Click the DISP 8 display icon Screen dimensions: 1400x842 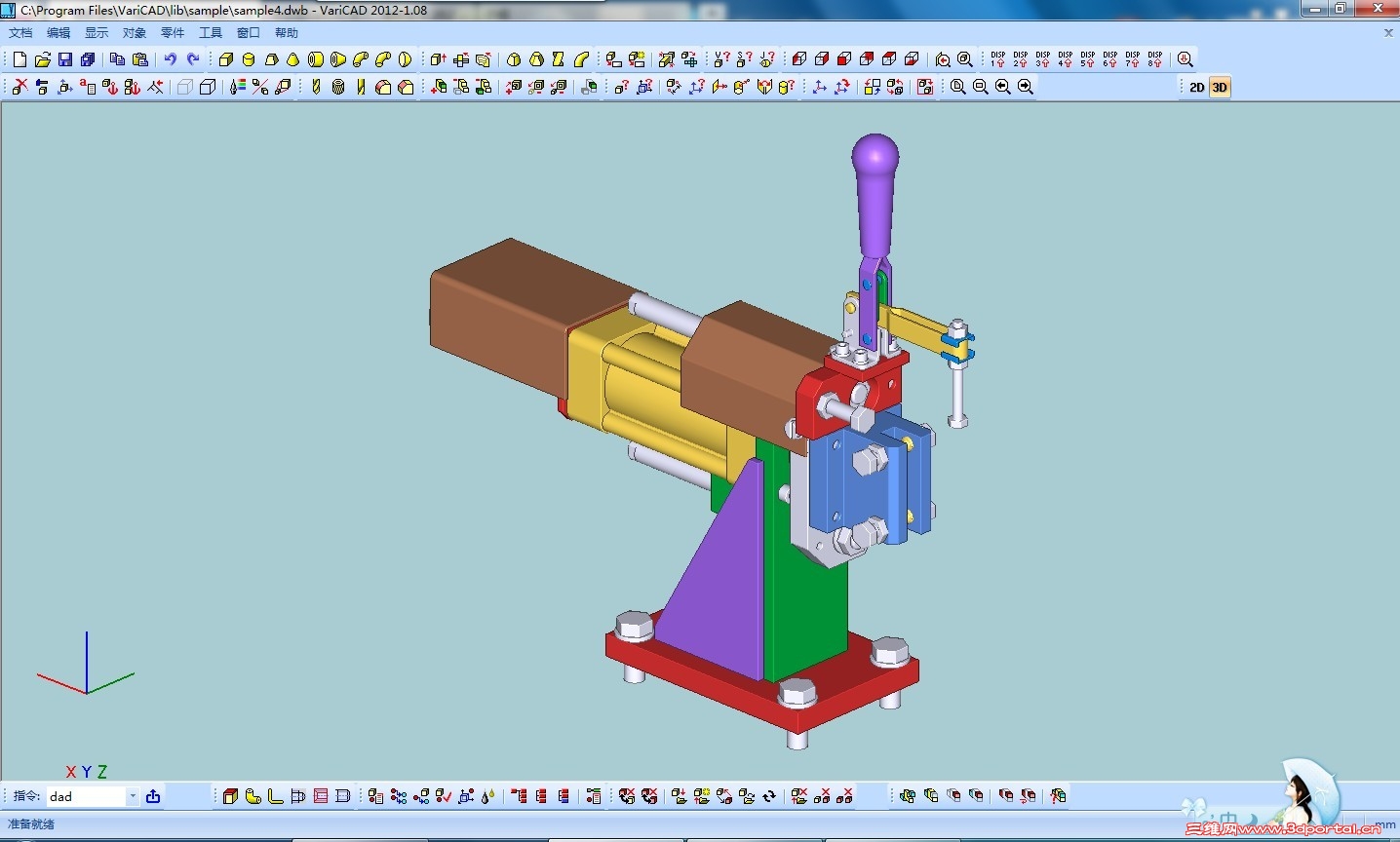click(1155, 59)
